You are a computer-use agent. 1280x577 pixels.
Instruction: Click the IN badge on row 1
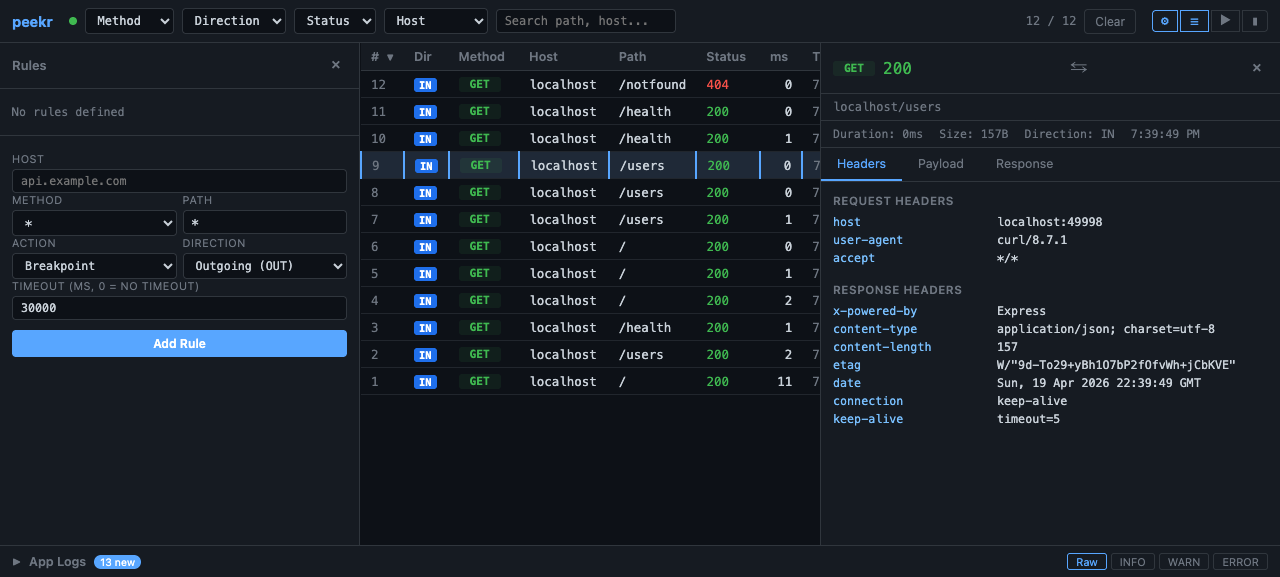425,382
